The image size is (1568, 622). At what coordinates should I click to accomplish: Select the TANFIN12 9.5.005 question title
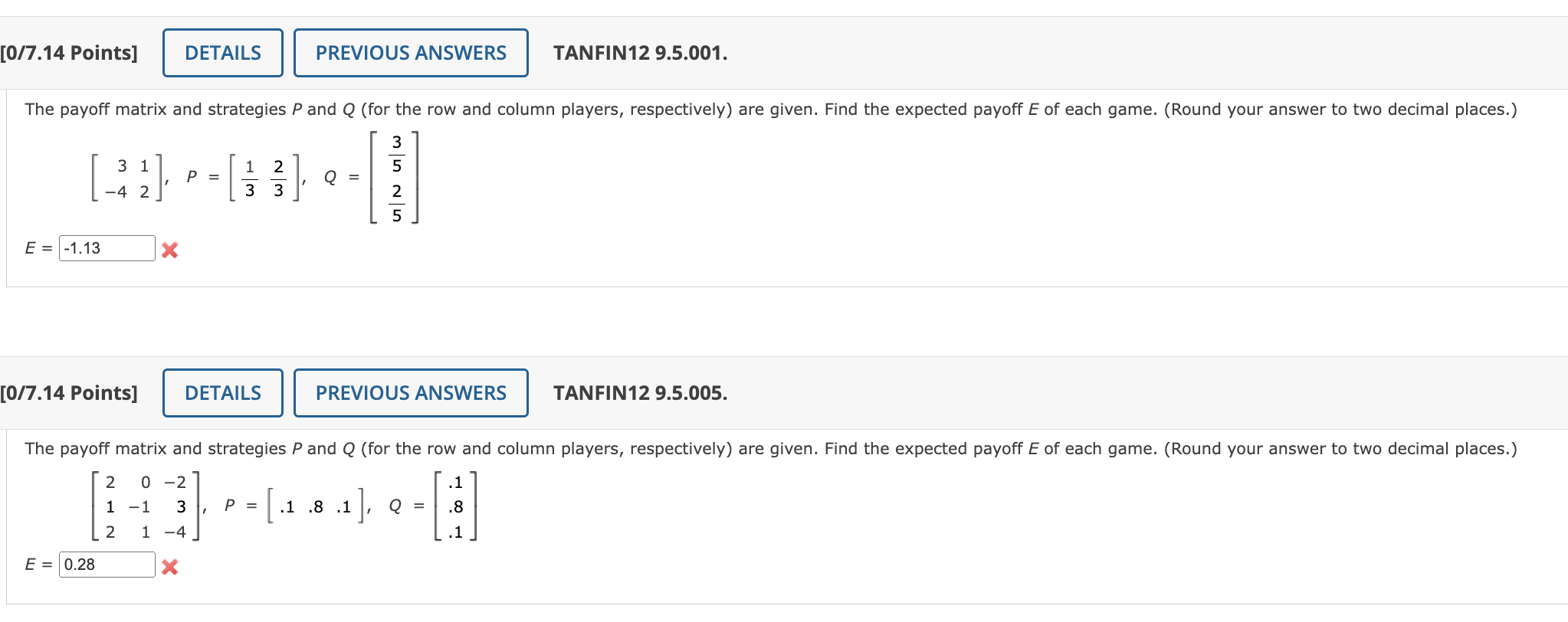coord(641,393)
